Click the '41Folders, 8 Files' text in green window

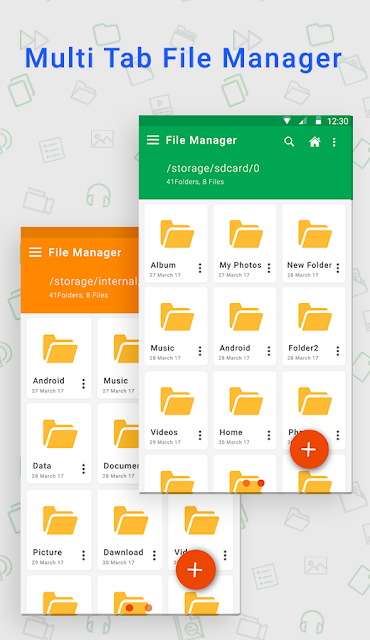point(195,182)
